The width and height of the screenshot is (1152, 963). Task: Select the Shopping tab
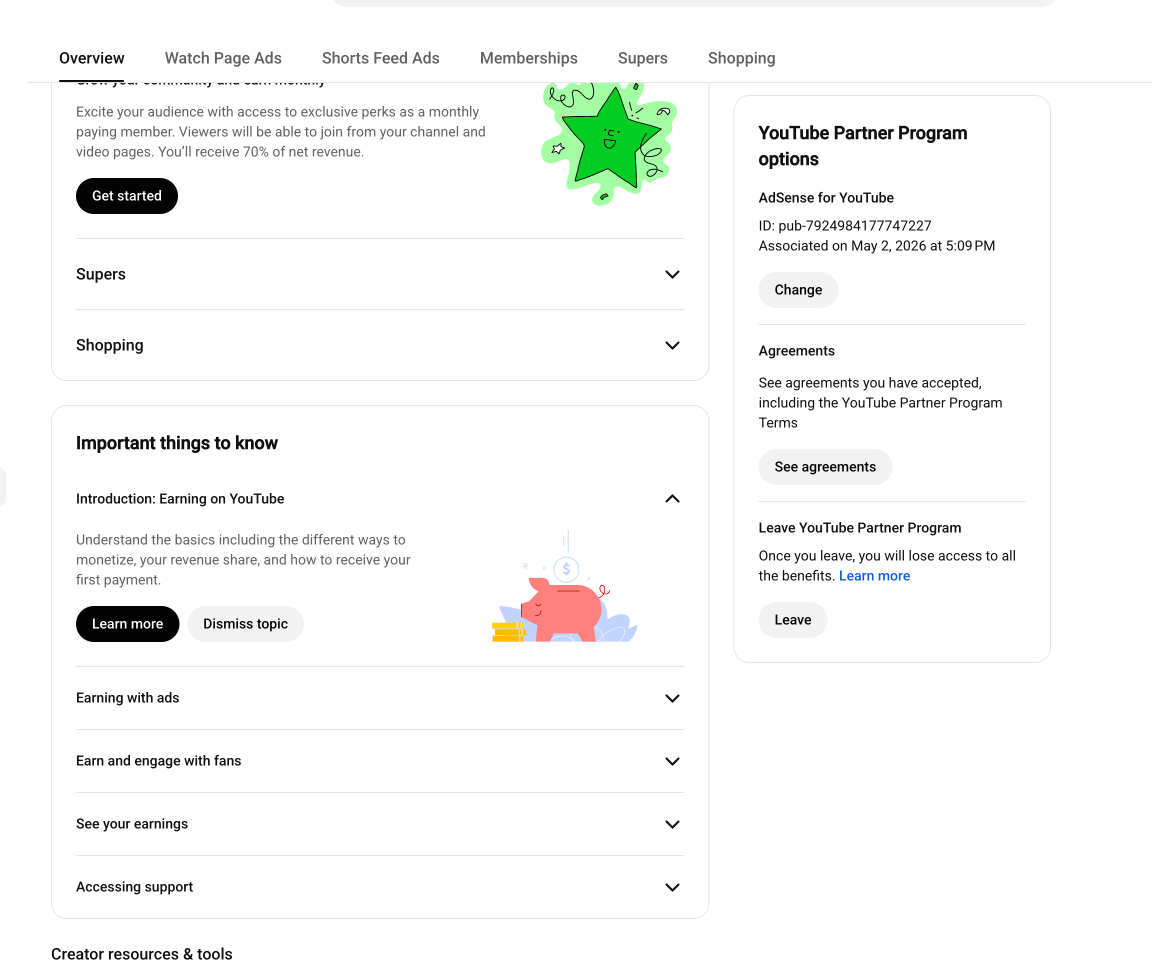[x=741, y=58]
